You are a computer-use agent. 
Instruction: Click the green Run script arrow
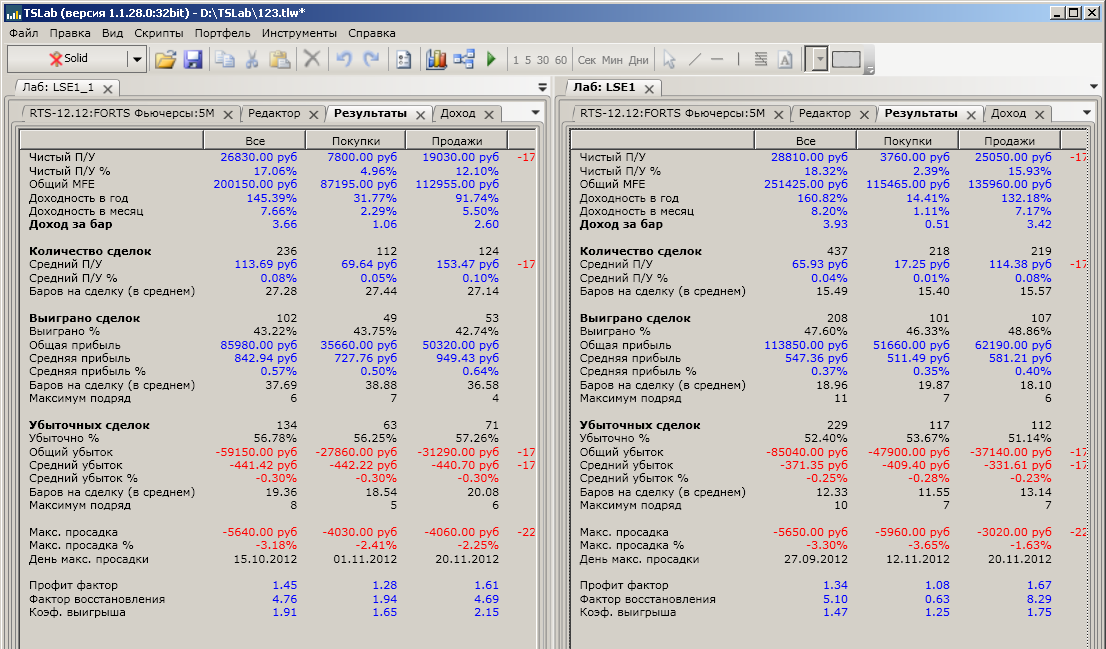(x=491, y=60)
